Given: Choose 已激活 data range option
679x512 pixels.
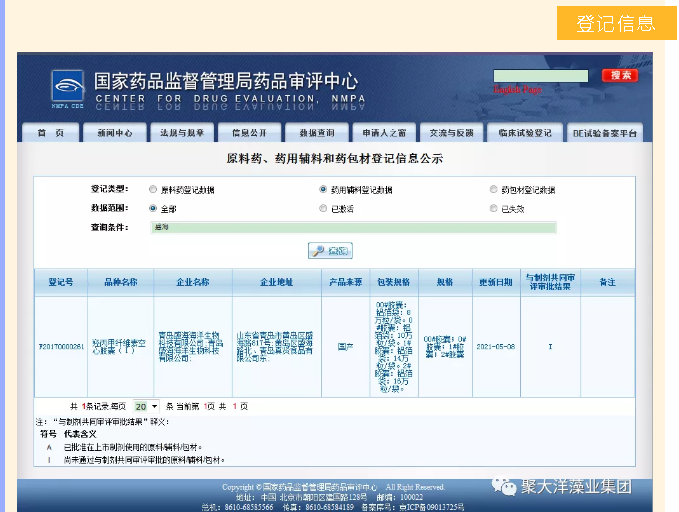Looking at the screenshot, I should tap(323, 209).
